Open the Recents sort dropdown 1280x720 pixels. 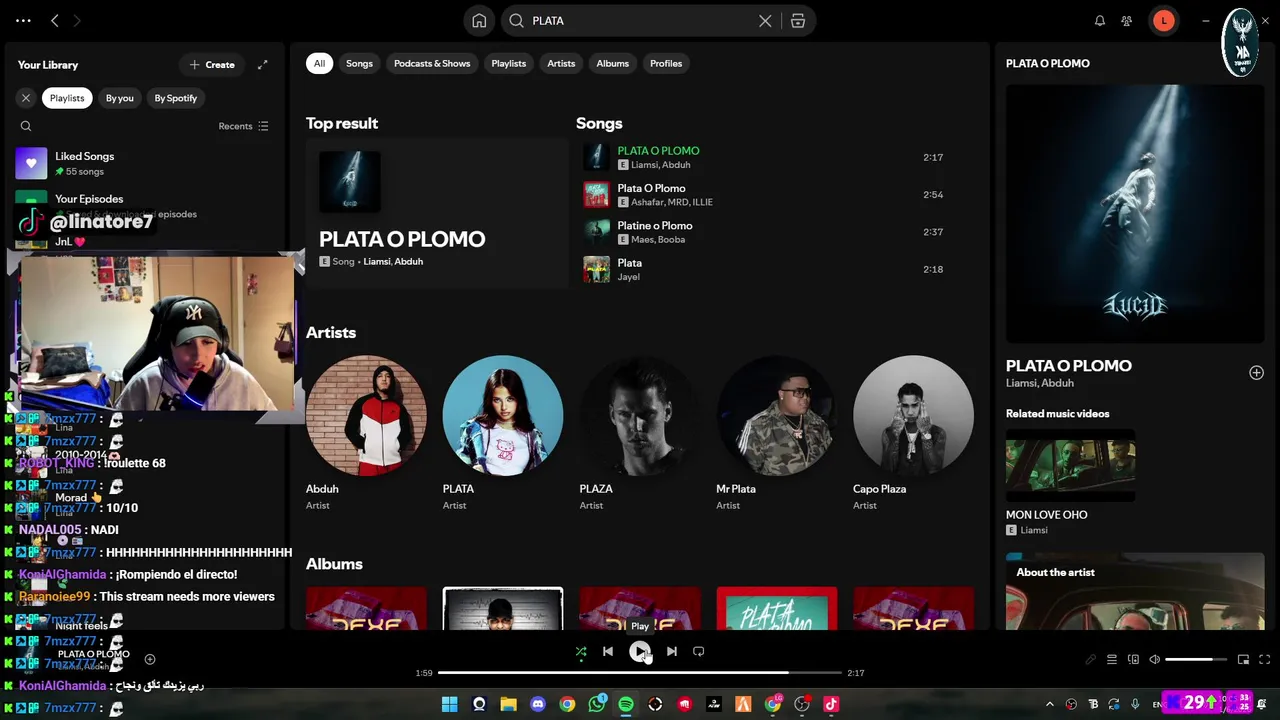tap(243, 126)
